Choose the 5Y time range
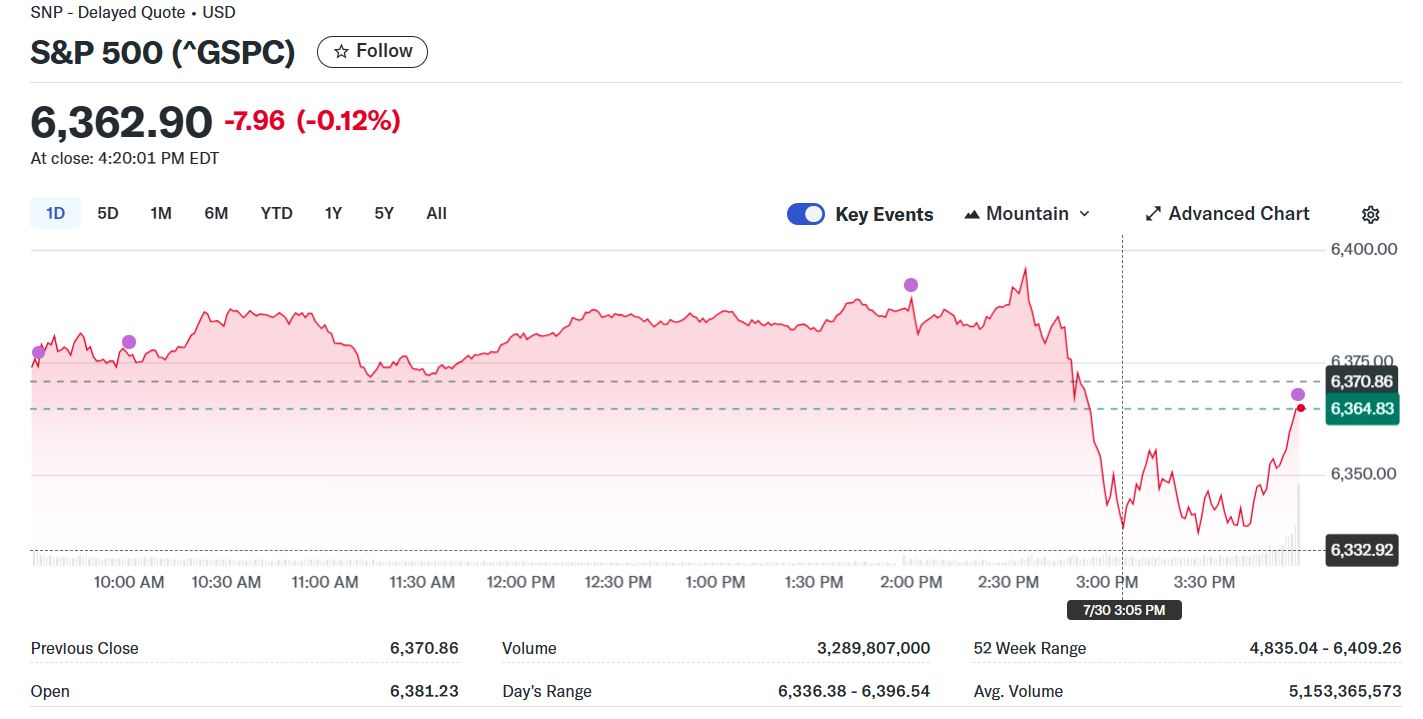1423x719 pixels. pos(384,213)
